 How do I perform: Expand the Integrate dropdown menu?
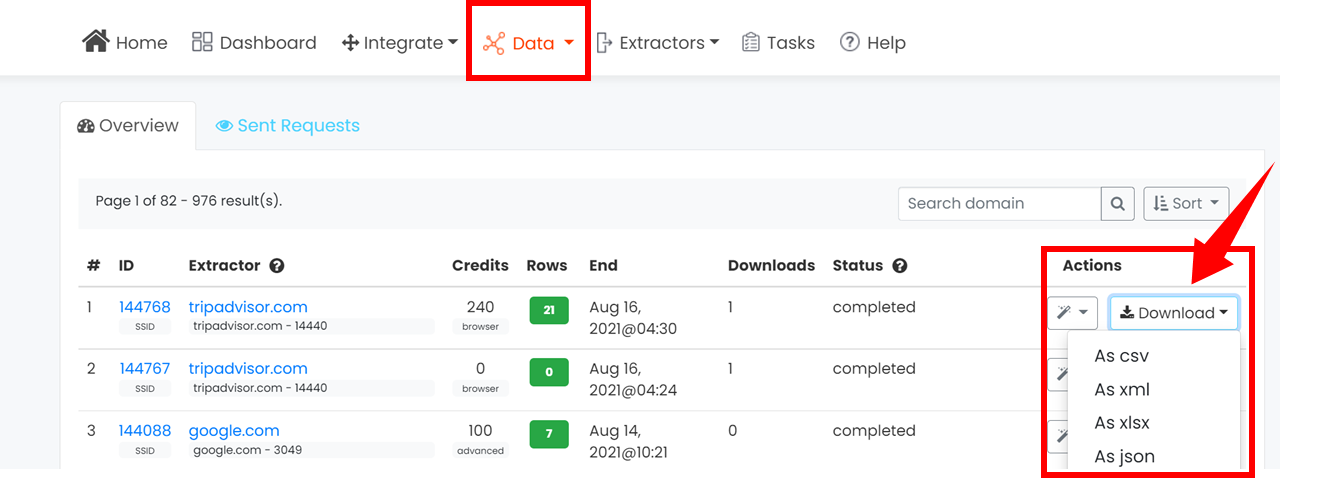click(x=400, y=43)
